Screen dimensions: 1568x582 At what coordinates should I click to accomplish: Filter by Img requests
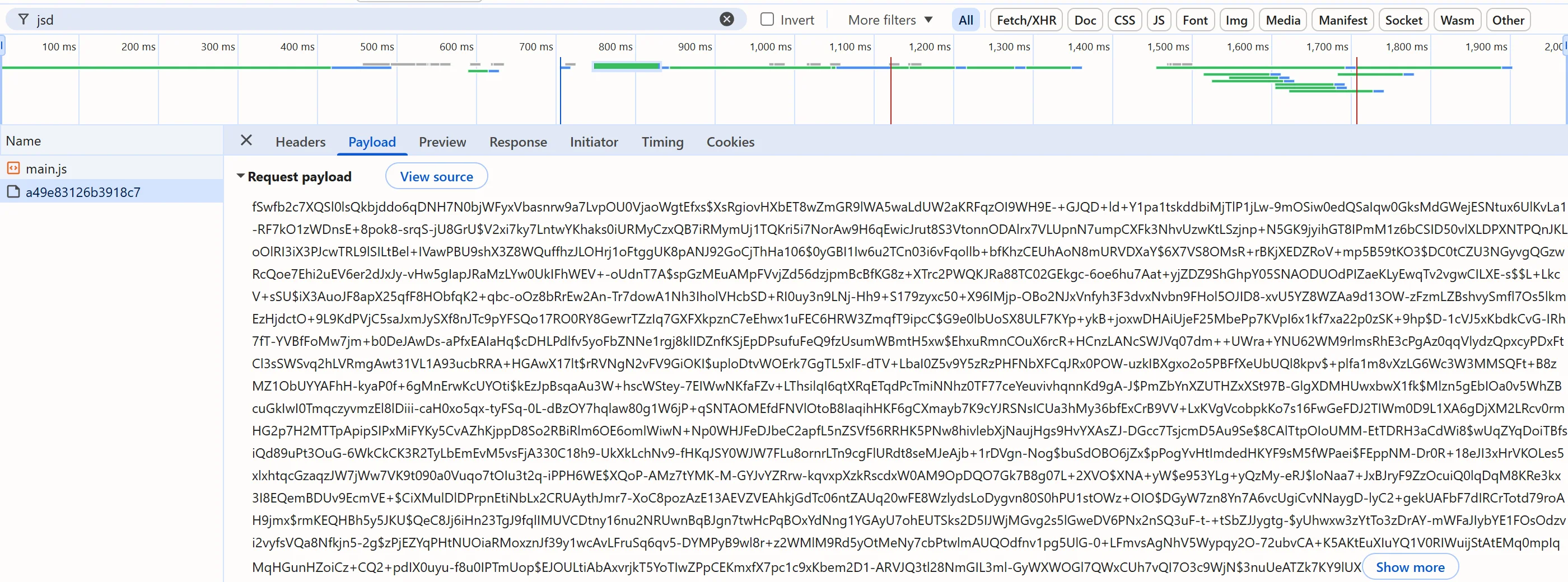pyautogui.click(x=1236, y=20)
